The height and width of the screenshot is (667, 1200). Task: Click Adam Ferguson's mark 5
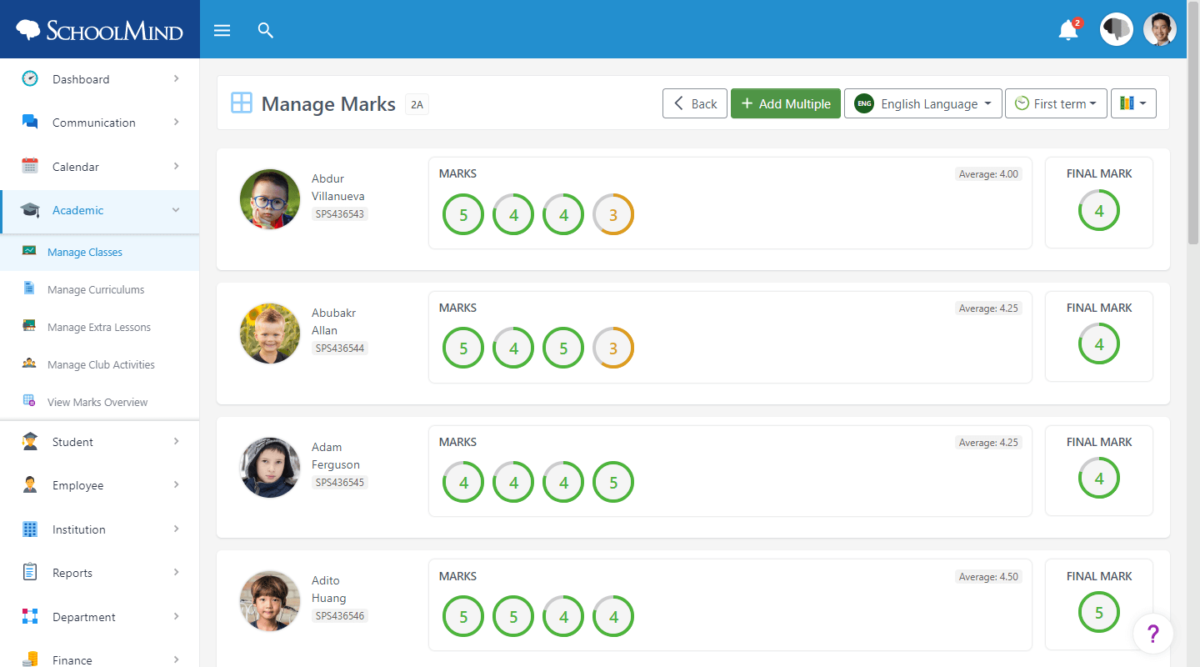pos(613,482)
